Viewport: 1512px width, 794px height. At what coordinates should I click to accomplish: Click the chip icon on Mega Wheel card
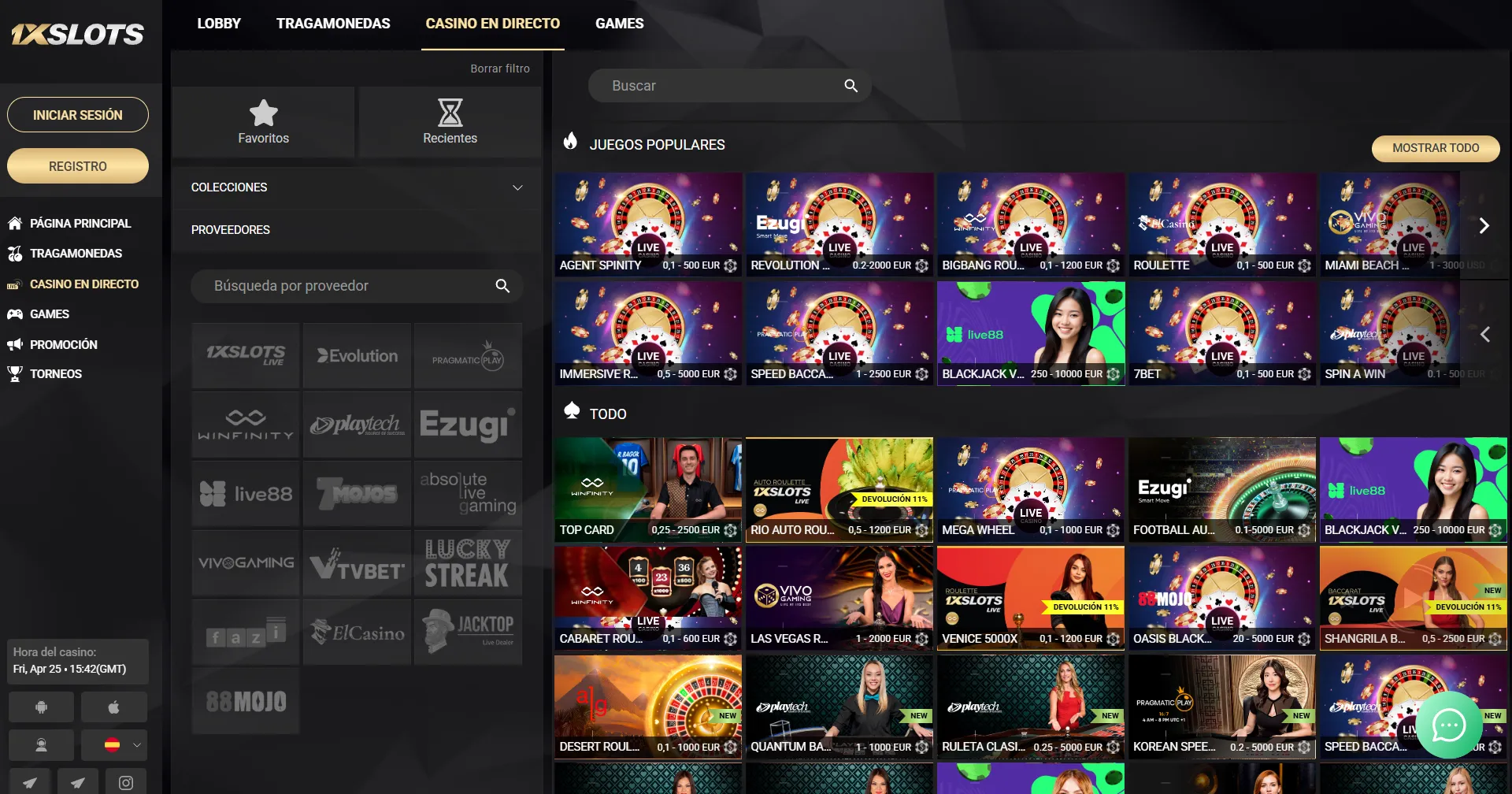(1113, 530)
